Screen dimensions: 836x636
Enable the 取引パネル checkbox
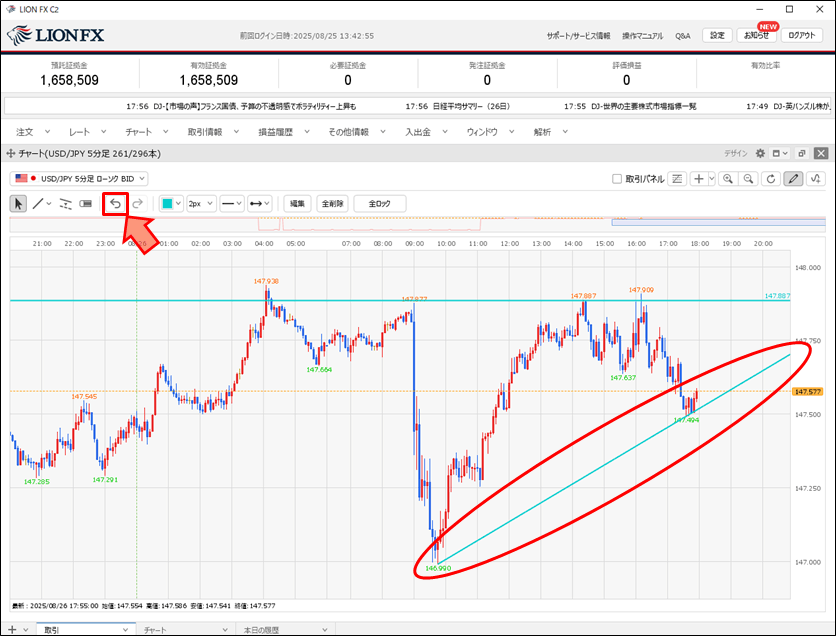tap(617, 179)
